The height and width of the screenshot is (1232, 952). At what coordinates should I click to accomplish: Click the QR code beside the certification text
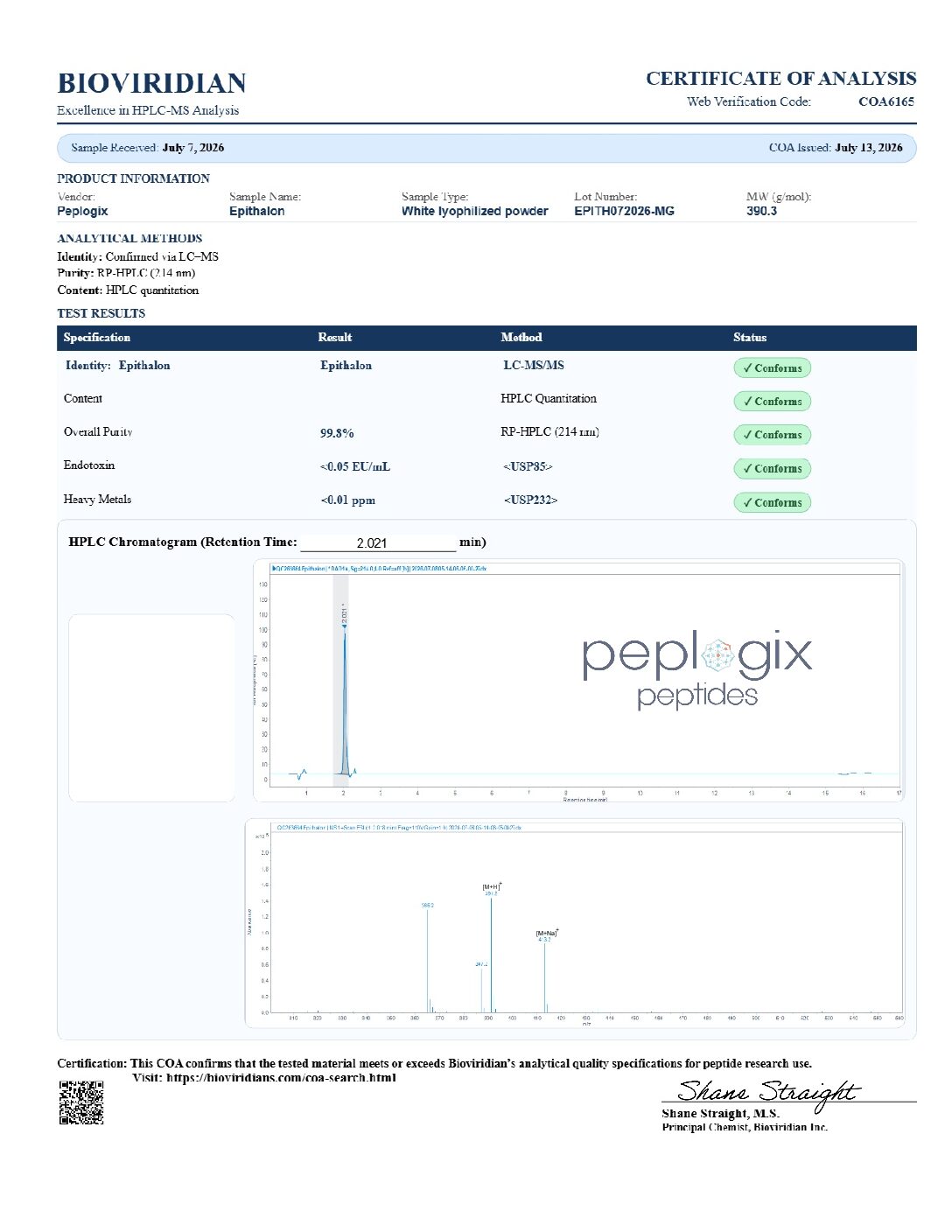click(81, 1102)
